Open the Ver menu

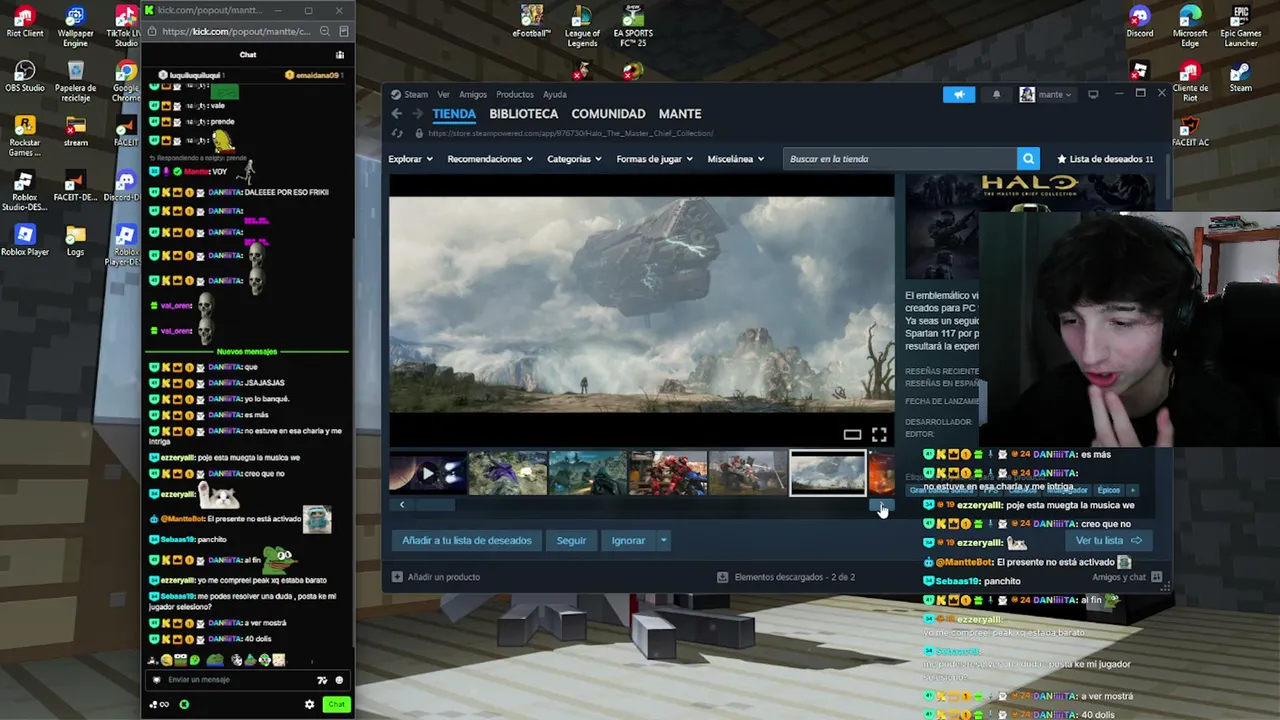443,95
